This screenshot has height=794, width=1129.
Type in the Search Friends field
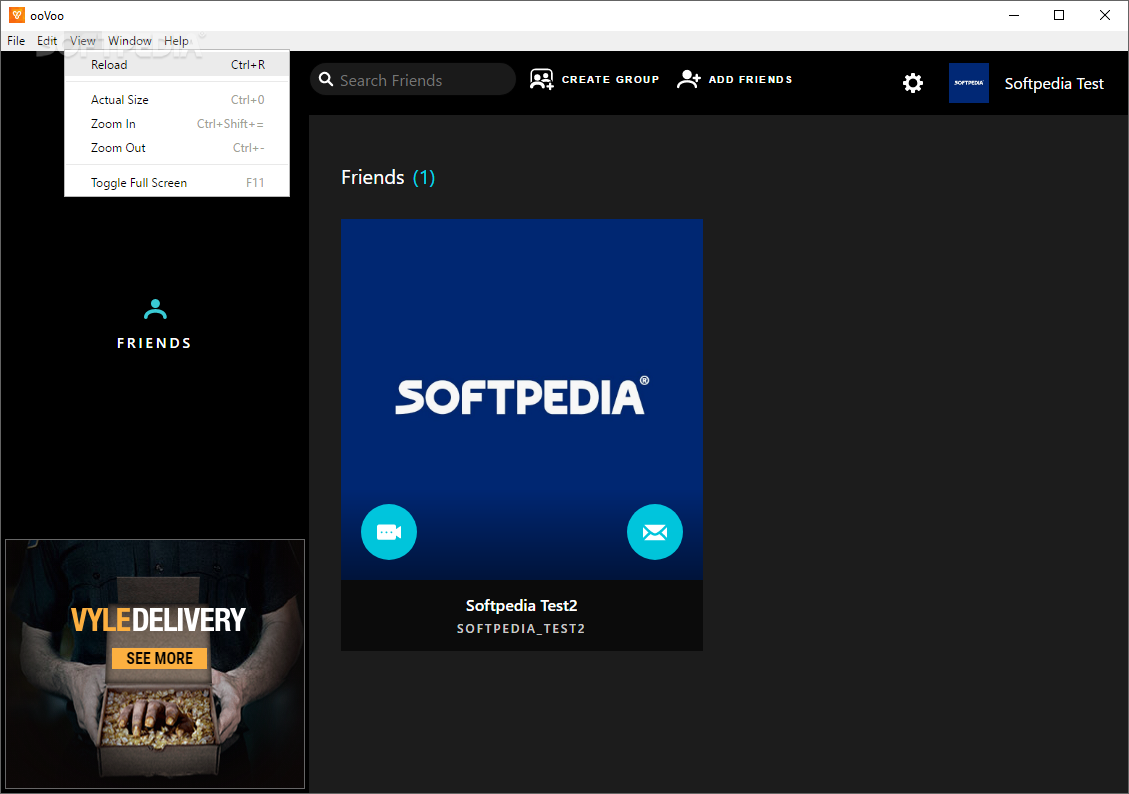tap(413, 79)
